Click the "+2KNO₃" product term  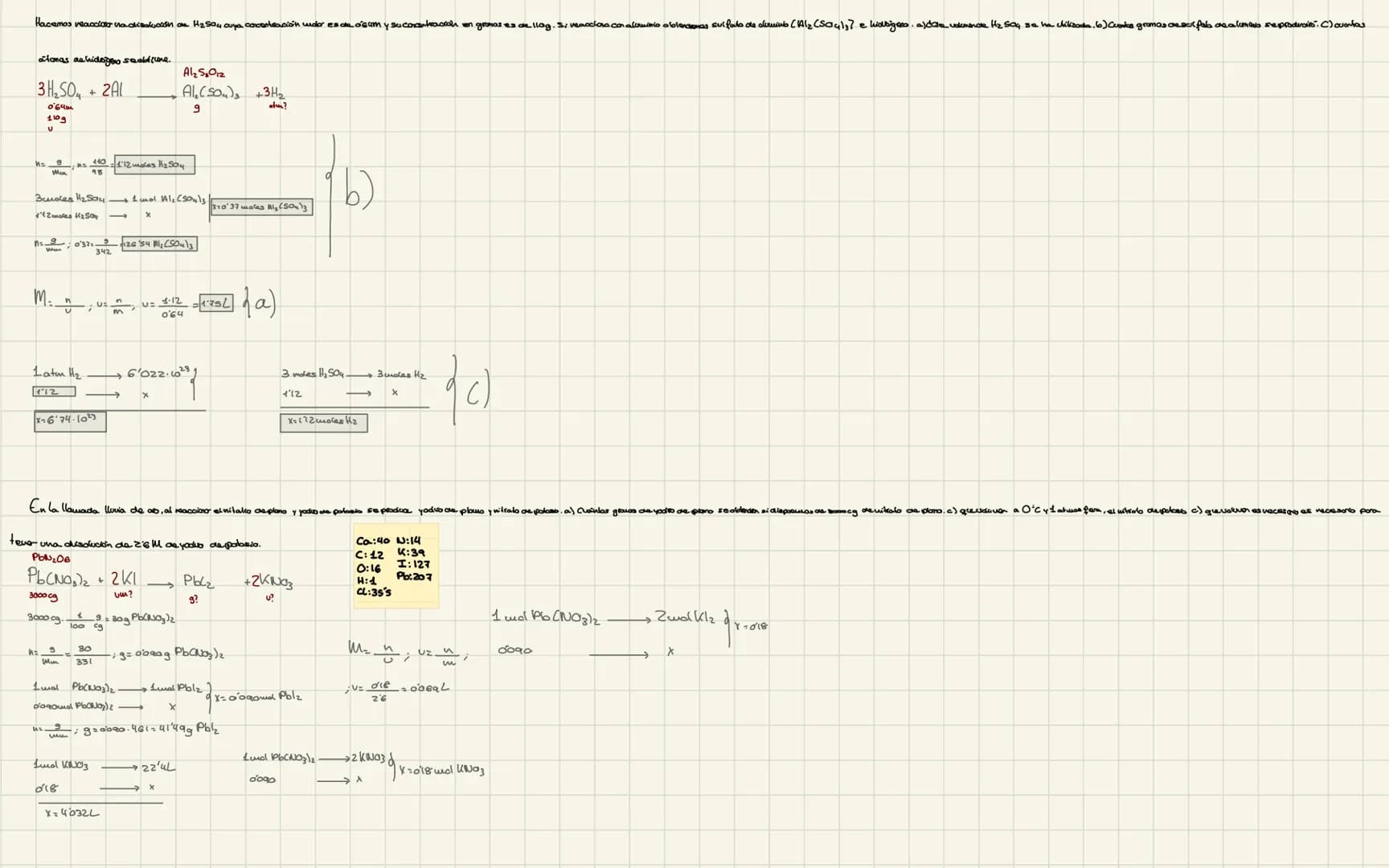click(268, 582)
